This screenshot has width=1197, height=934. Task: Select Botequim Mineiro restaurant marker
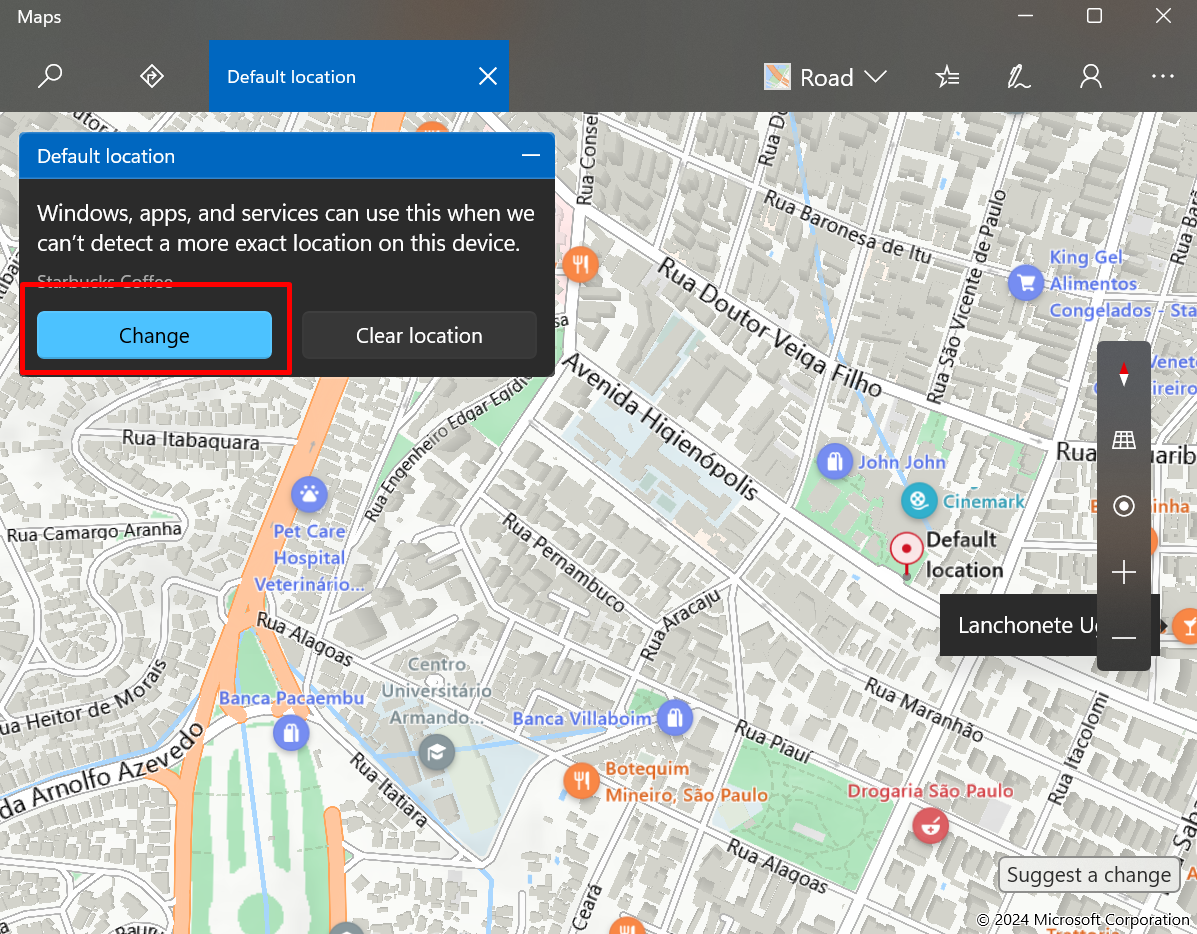pos(582,780)
